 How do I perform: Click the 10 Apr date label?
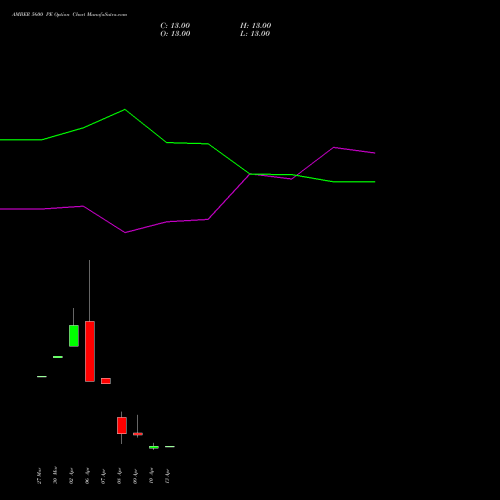tap(151, 476)
